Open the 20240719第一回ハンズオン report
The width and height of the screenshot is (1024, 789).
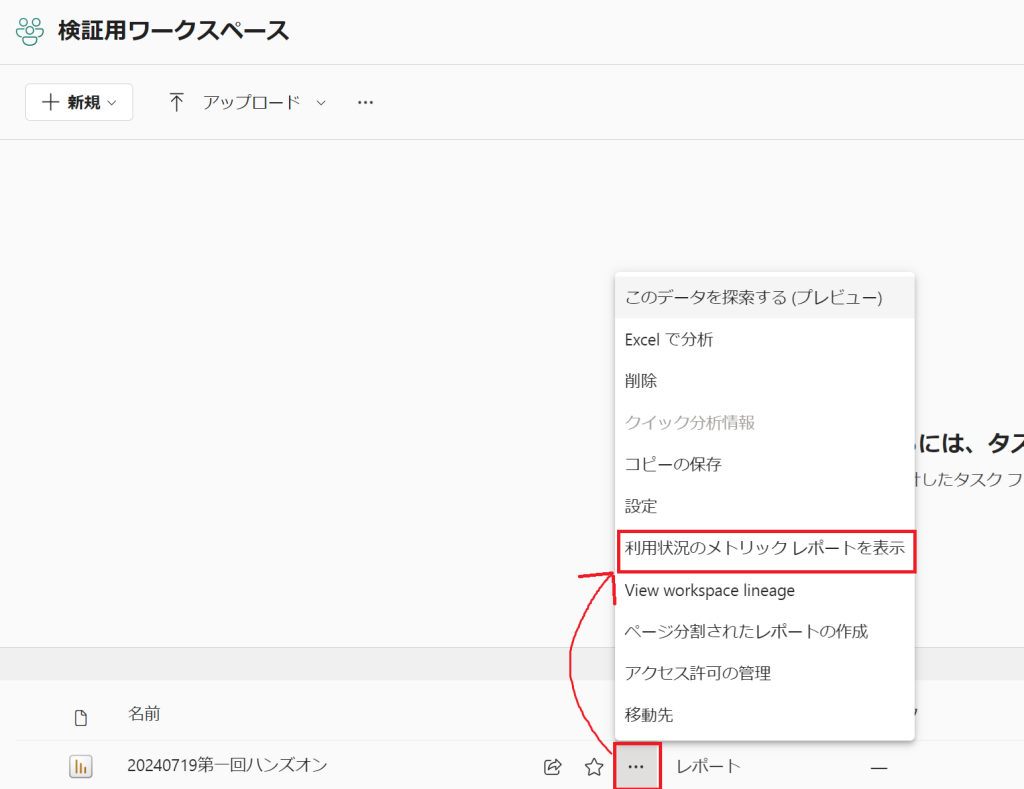point(227,766)
